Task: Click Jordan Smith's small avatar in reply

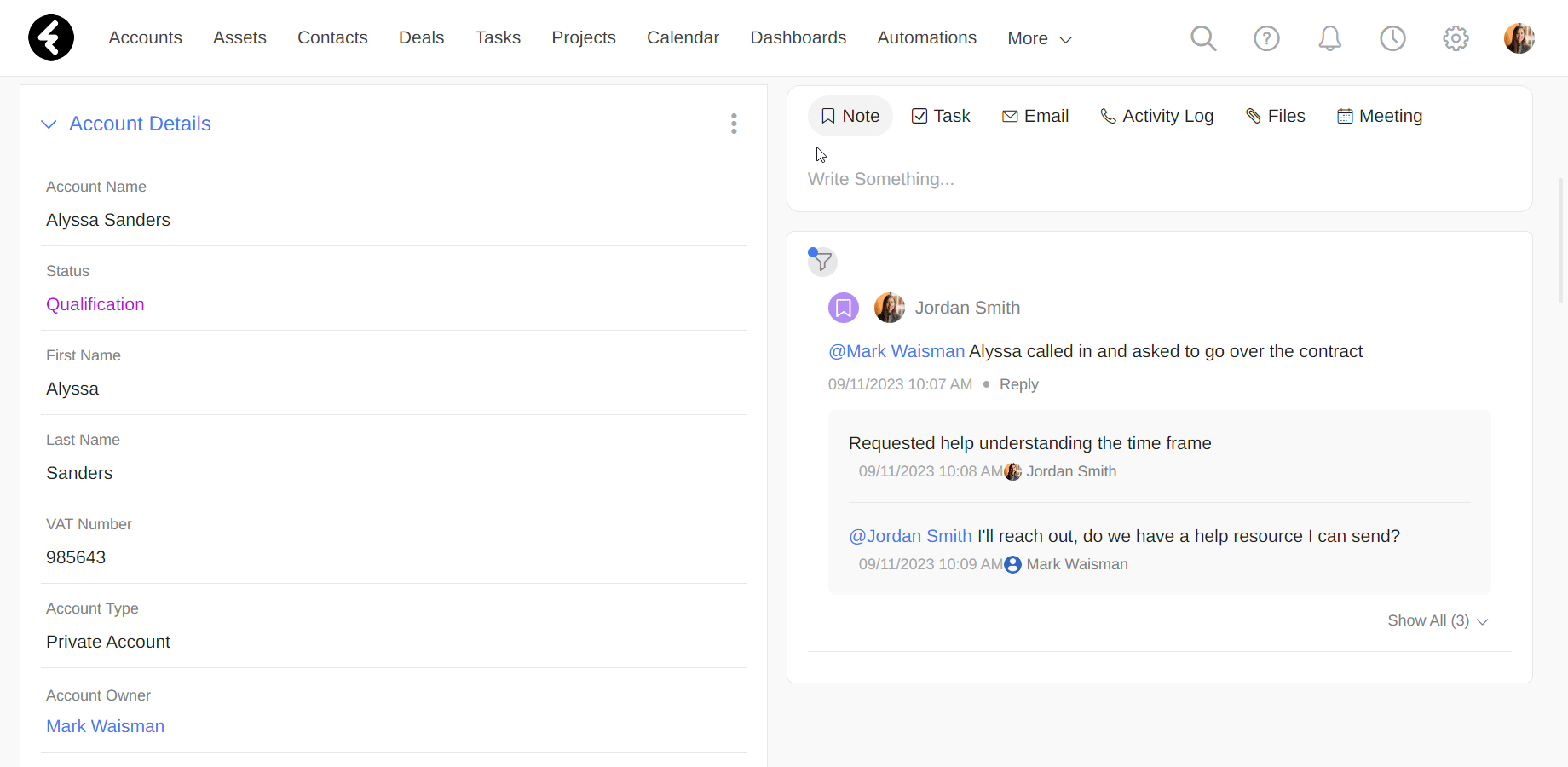Action: [1012, 471]
